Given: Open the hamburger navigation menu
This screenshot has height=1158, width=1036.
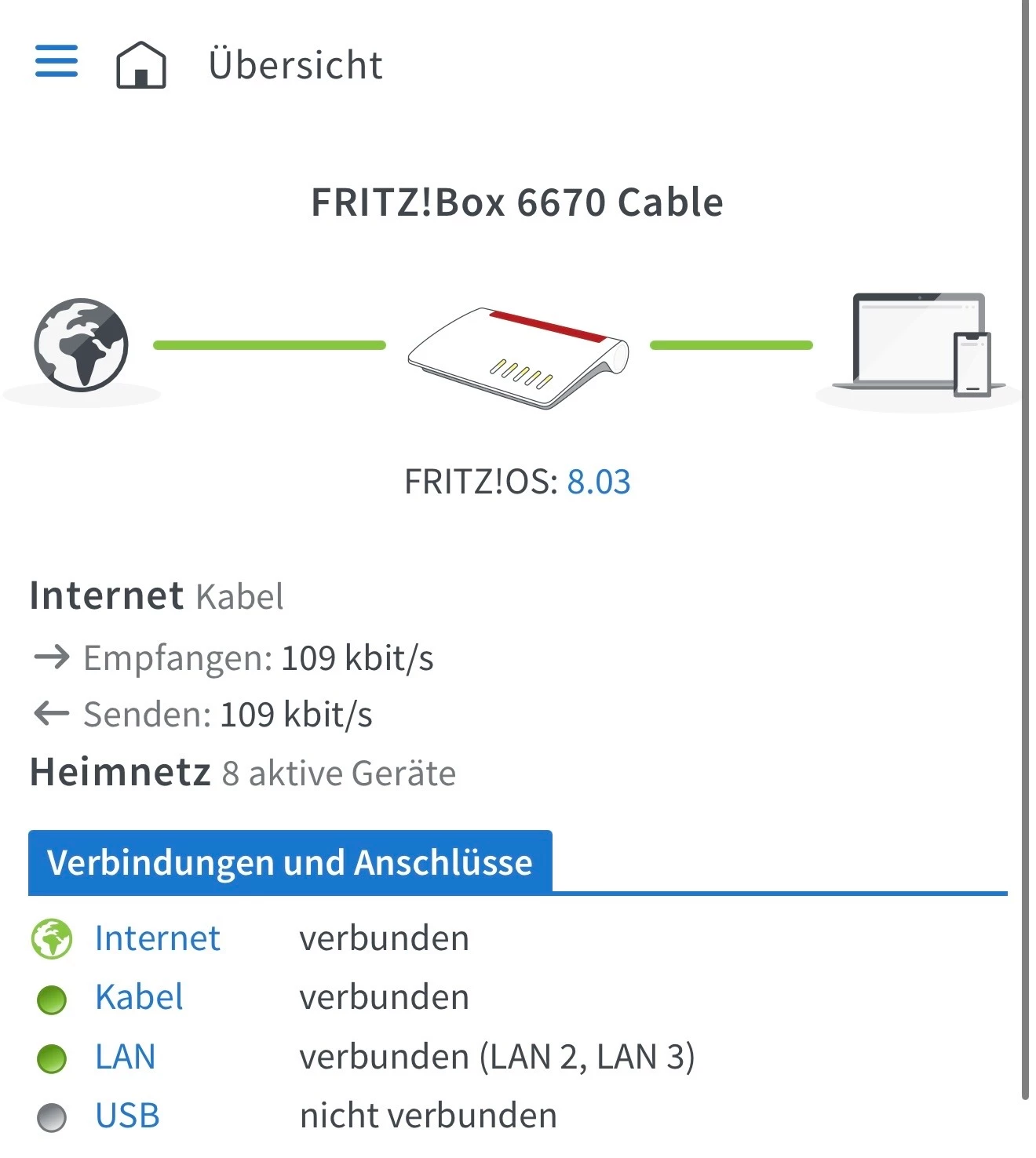Looking at the screenshot, I should click(57, 61).
